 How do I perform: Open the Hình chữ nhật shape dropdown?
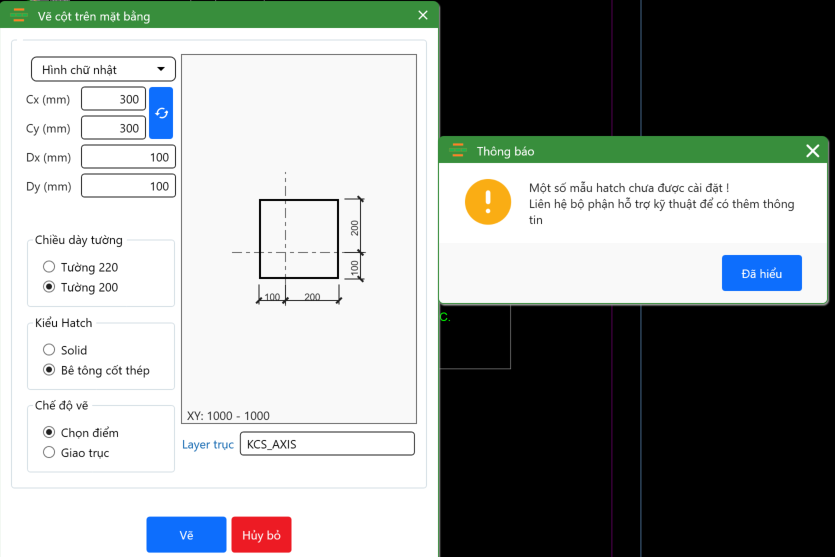point(103,69)
